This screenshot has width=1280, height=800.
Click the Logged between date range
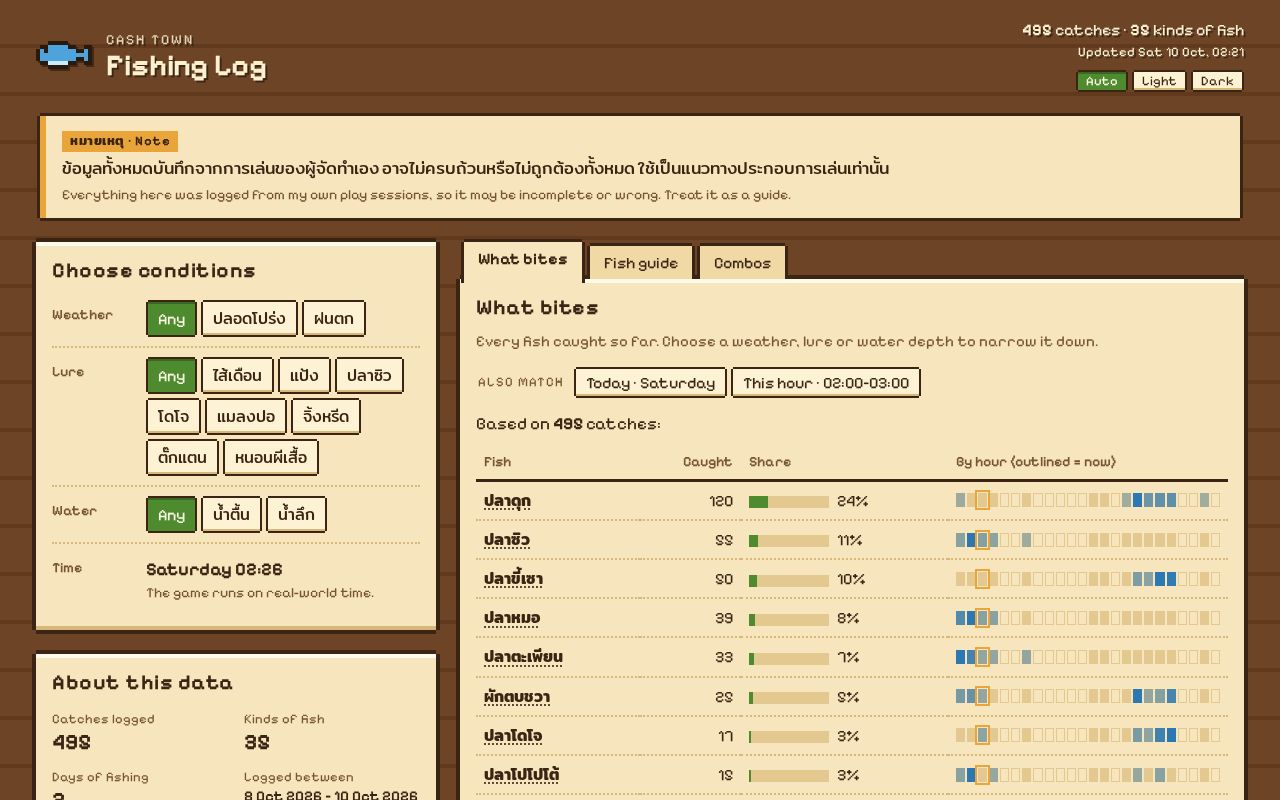(x=331, y=795)
